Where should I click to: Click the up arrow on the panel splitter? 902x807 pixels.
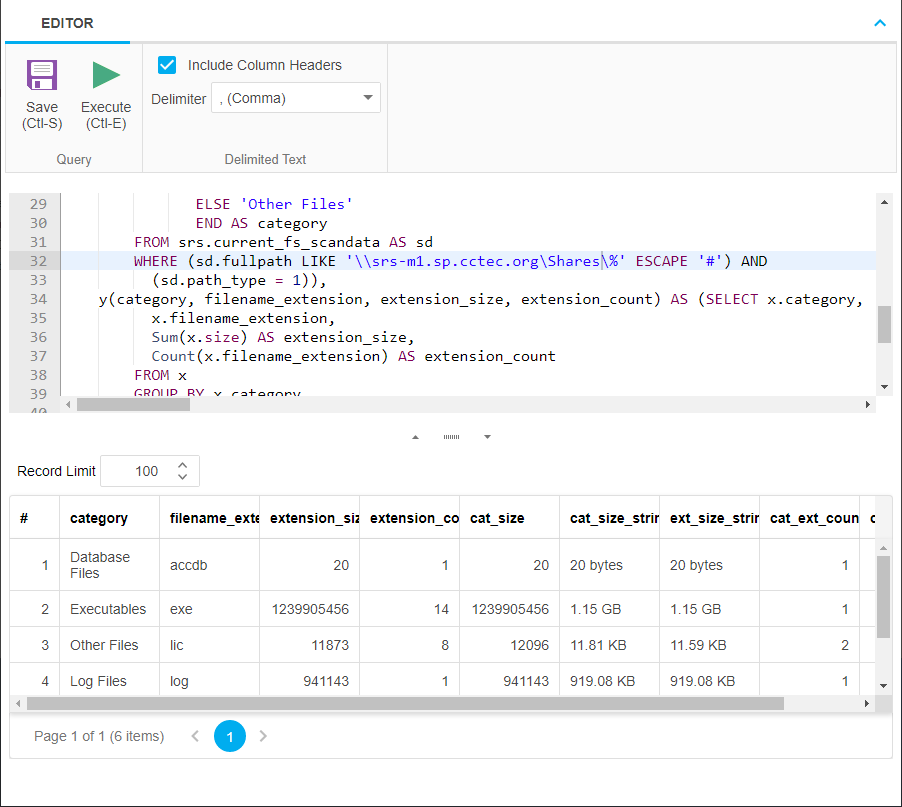415,436
